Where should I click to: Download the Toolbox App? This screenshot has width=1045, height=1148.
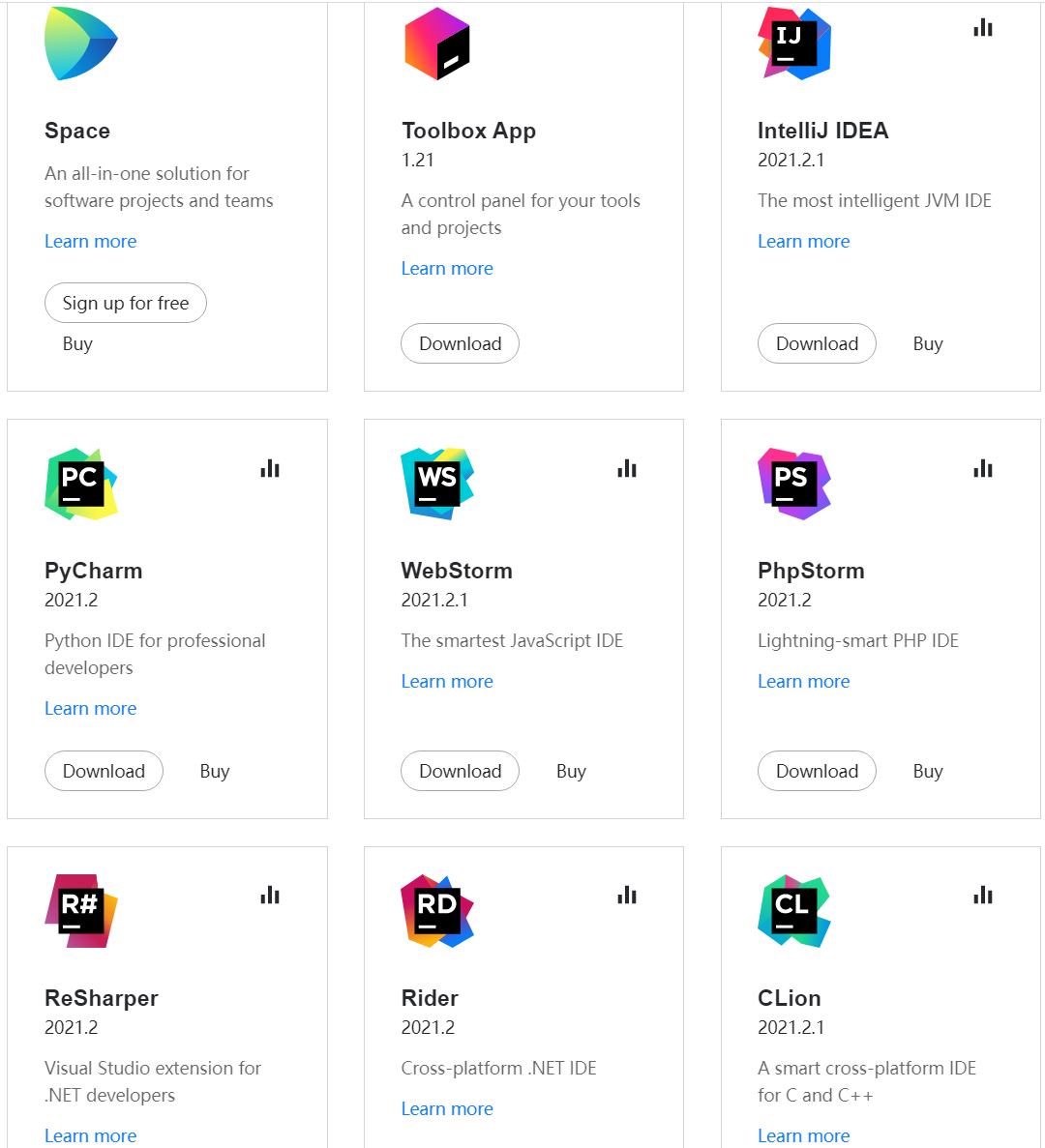tap(460, 343)
